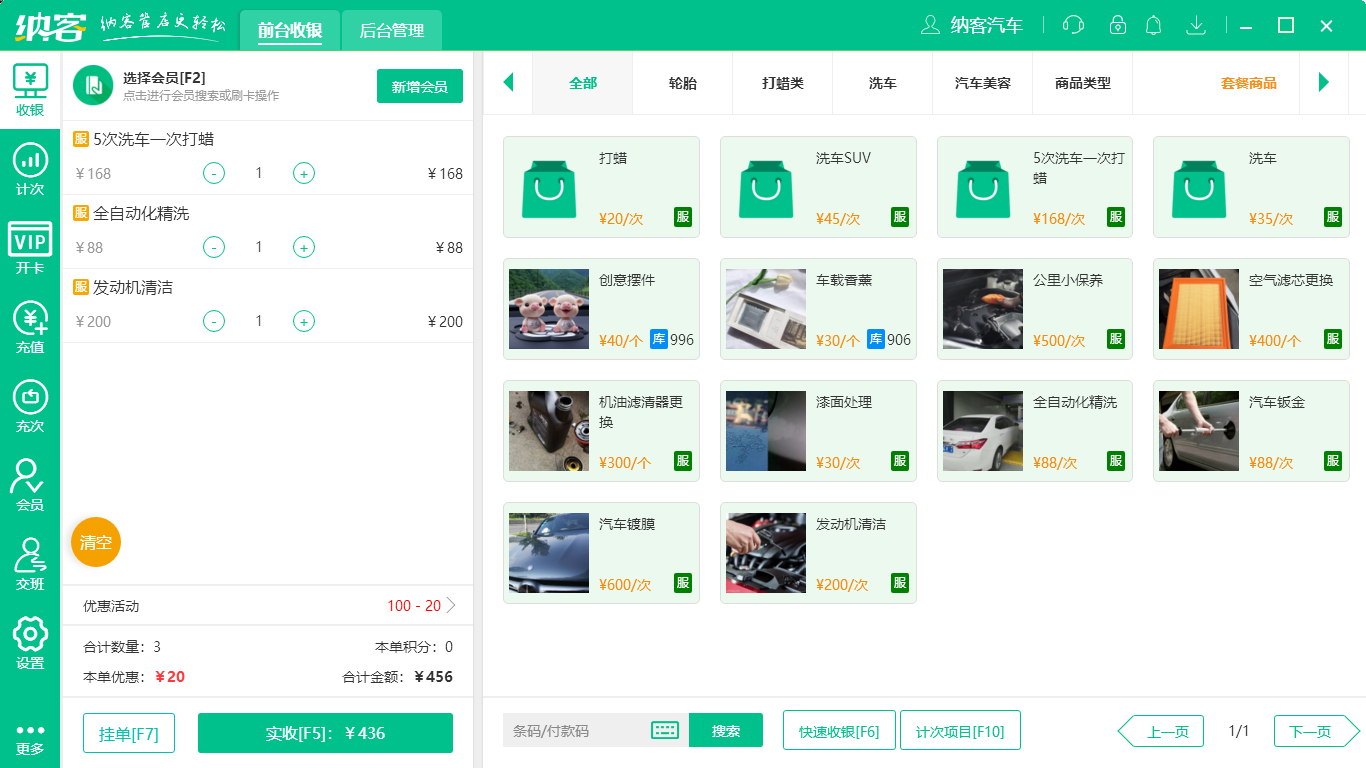Add the 洗车SUV ¥45/次 product card
The height and width of the screenshot is (768, 1366).
(818, 187)
